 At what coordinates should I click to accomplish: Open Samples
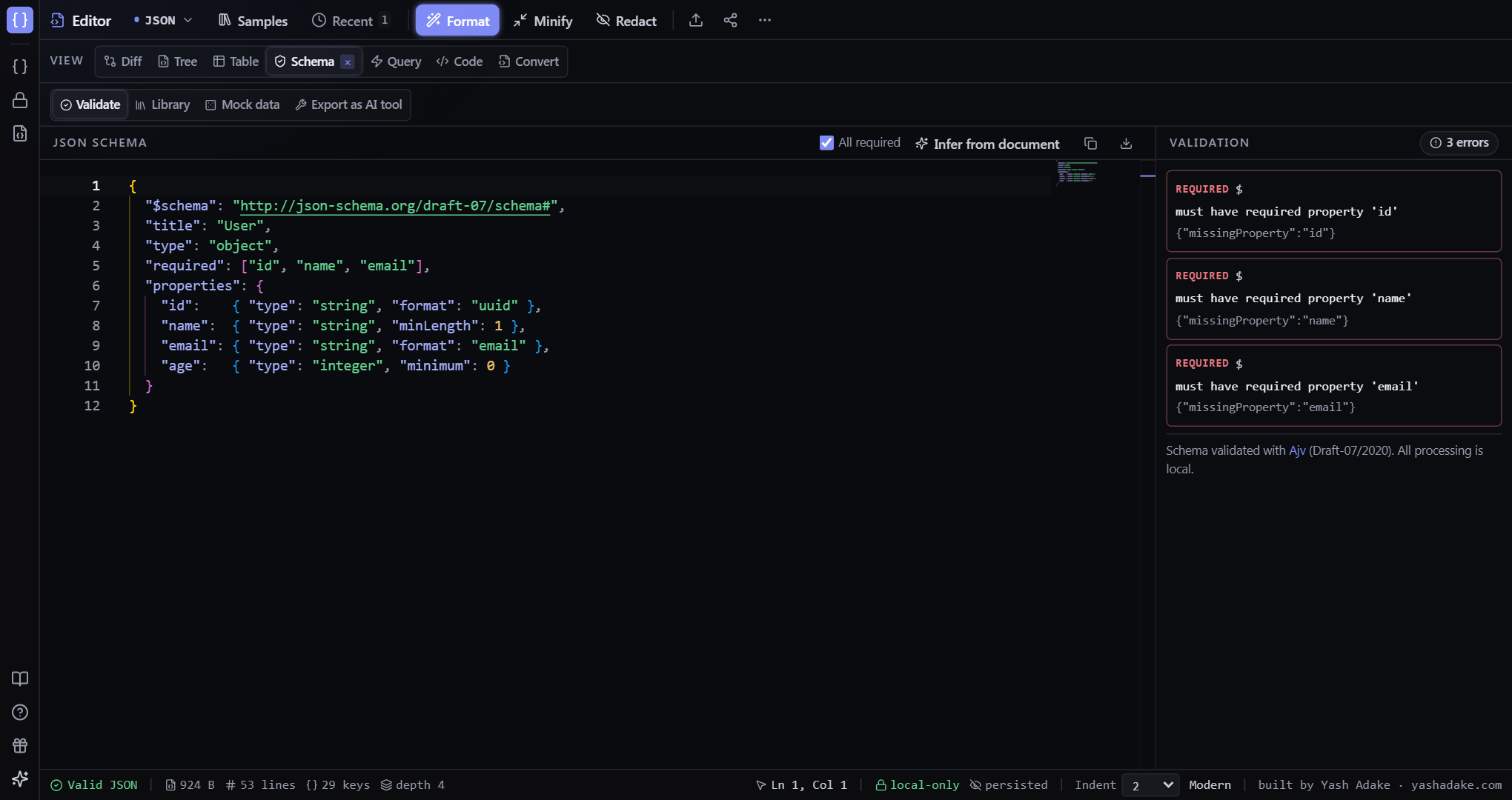pyautogui.click(x=253, y=21)
